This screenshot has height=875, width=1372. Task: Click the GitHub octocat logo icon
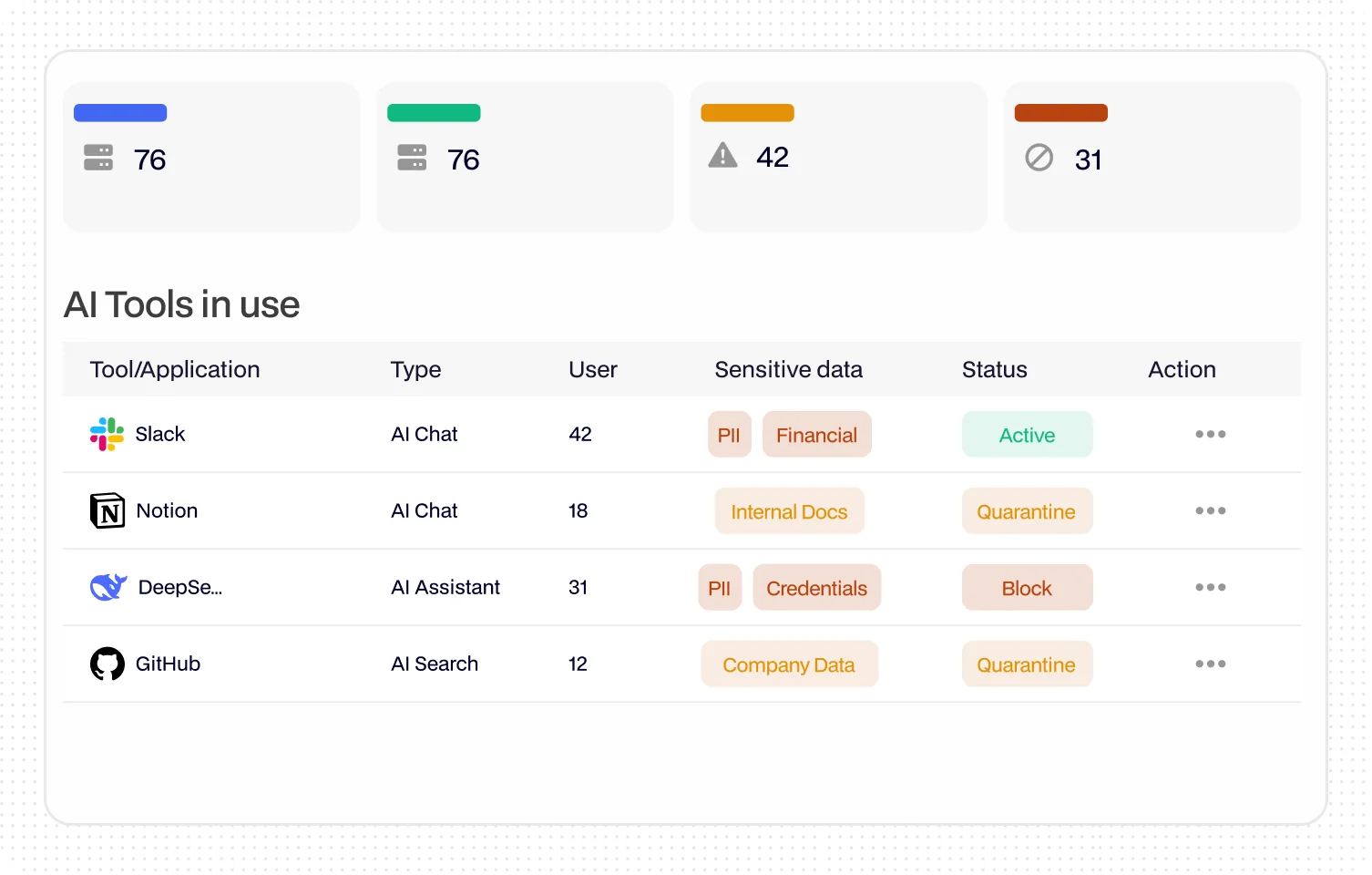point(108,664)
